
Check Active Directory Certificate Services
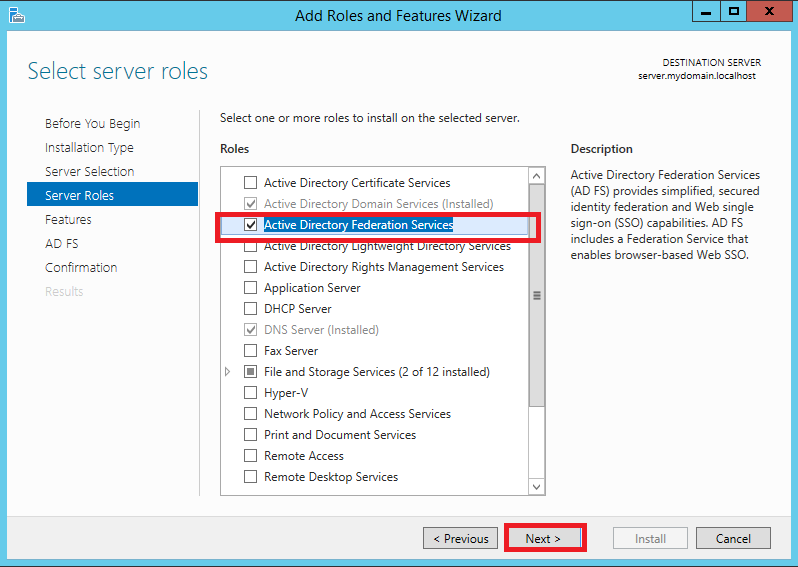[250, 182]
